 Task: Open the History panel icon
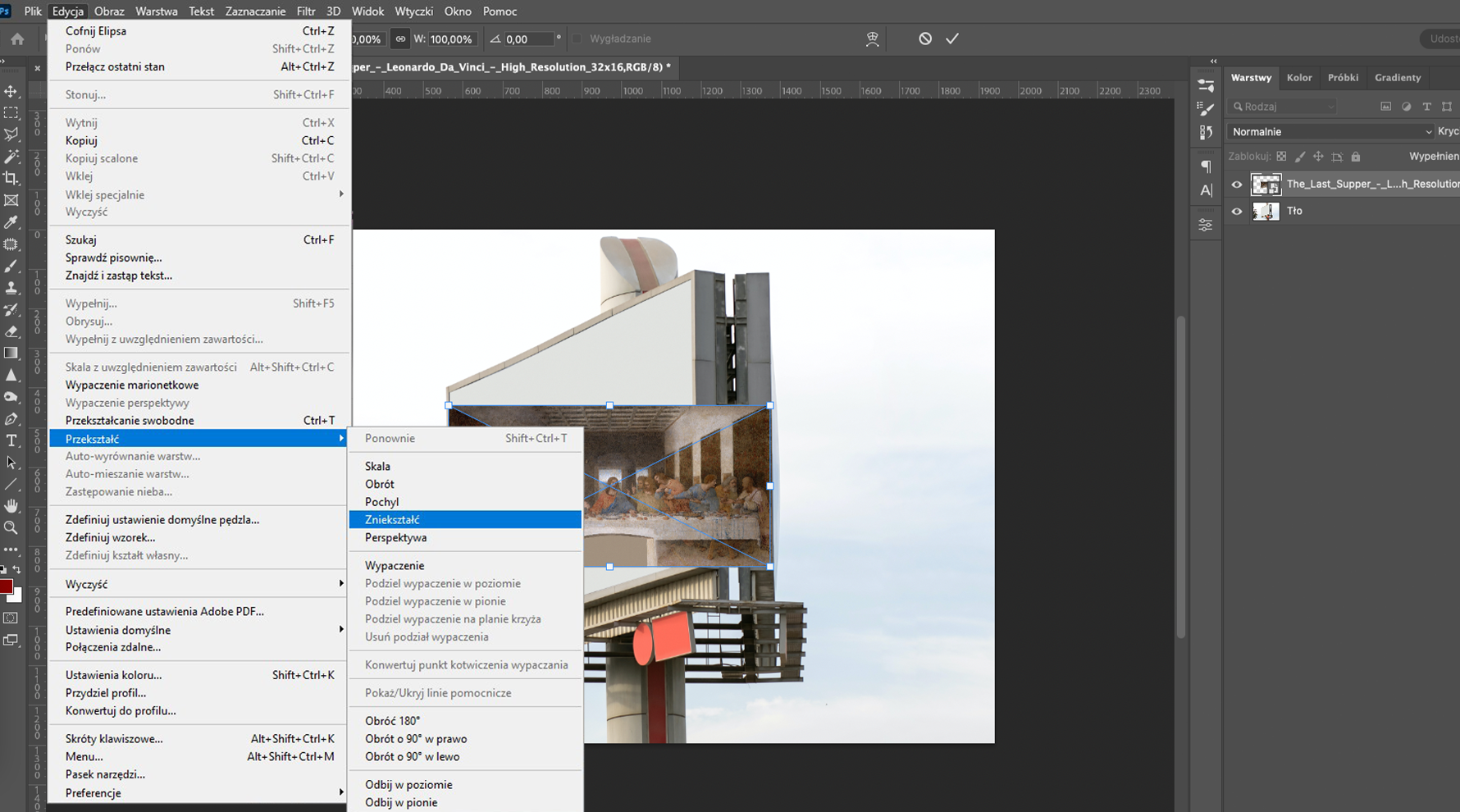pyautogui.click(x=1206, y=131)
